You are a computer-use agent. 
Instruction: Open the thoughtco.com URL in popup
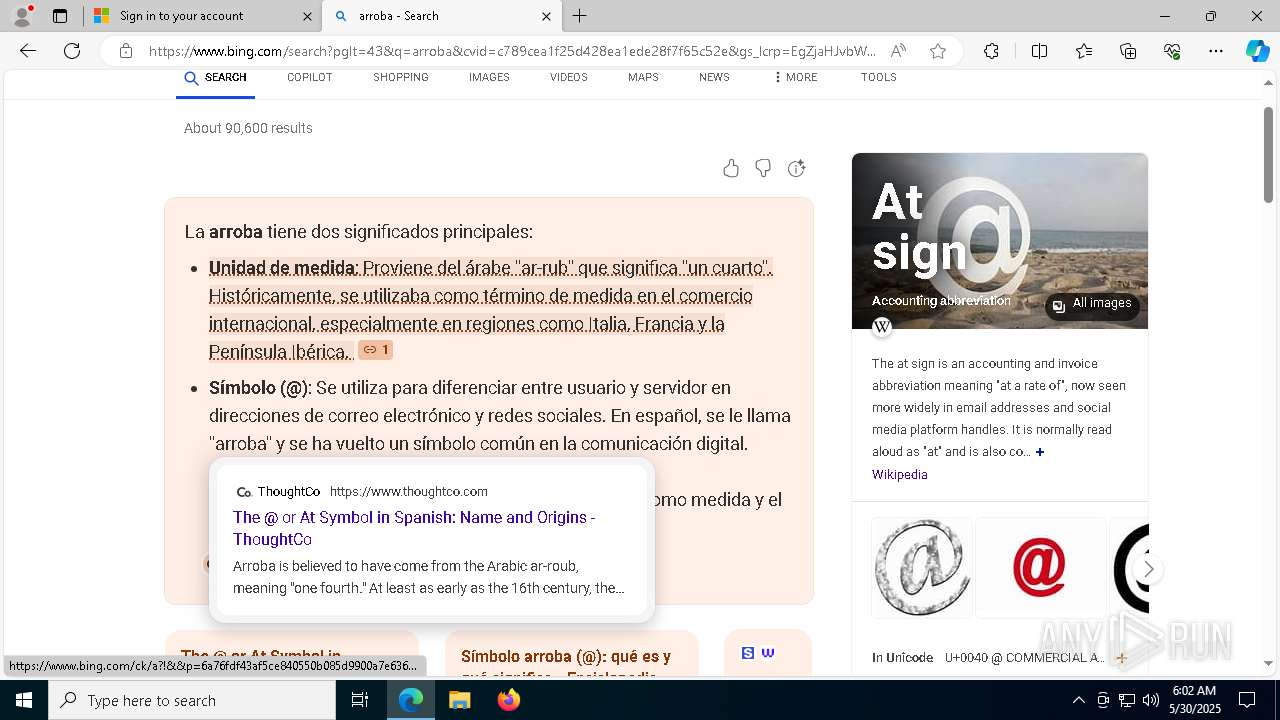(409, 491)
